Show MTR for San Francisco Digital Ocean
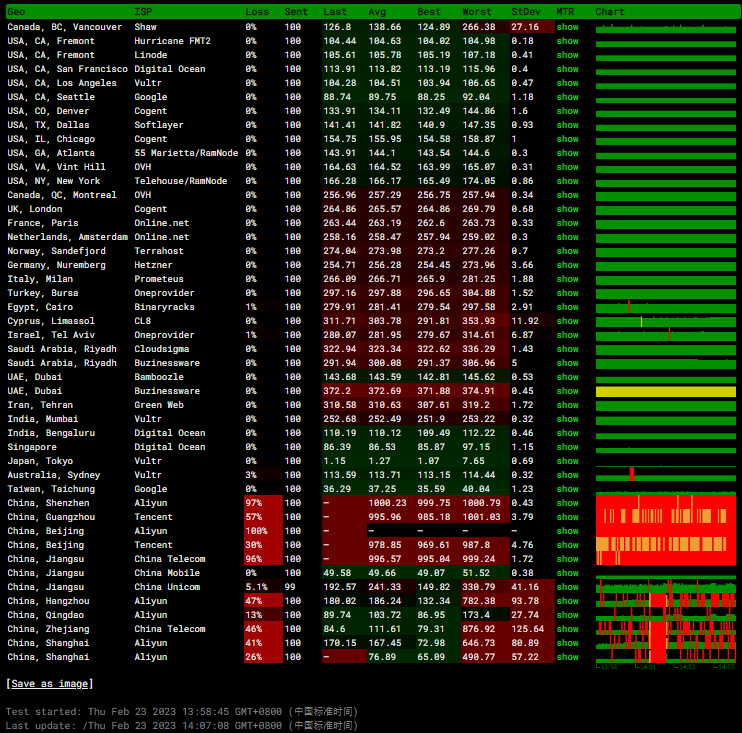Image resolution: width=742 pixels, height=733 pixels. point(567,69)
